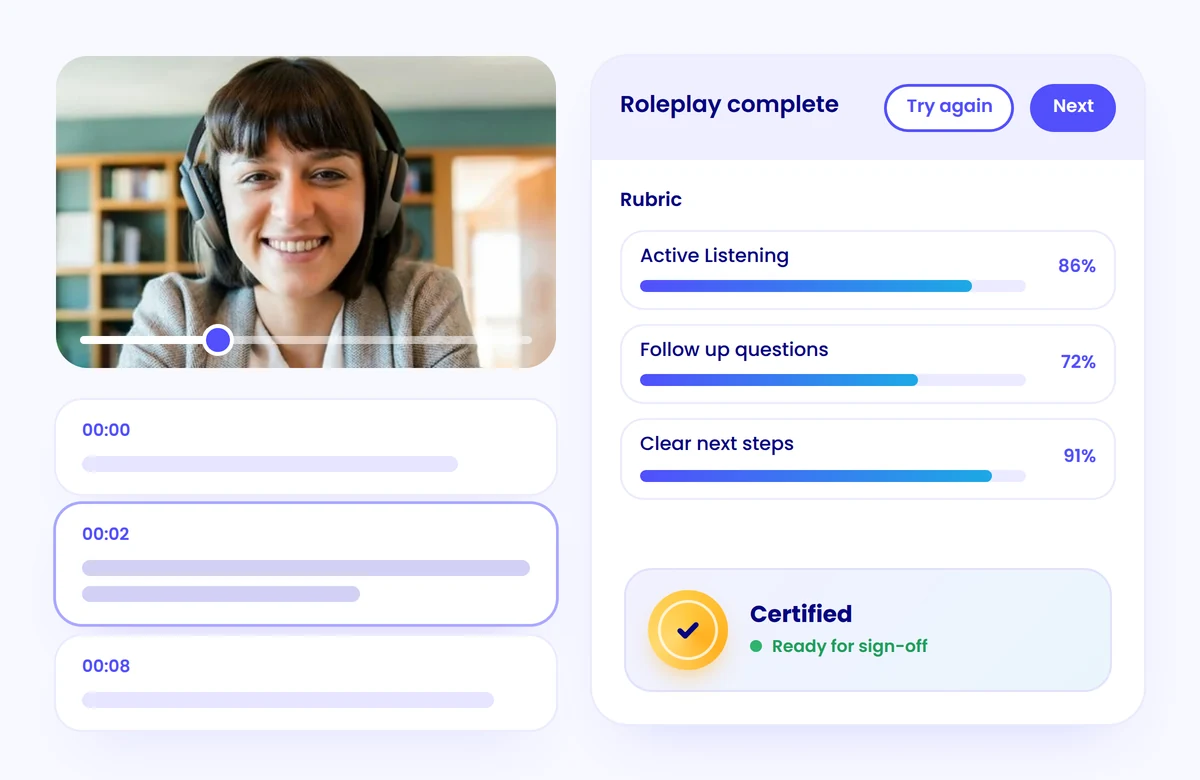Click the Try again button

(949, 107)
